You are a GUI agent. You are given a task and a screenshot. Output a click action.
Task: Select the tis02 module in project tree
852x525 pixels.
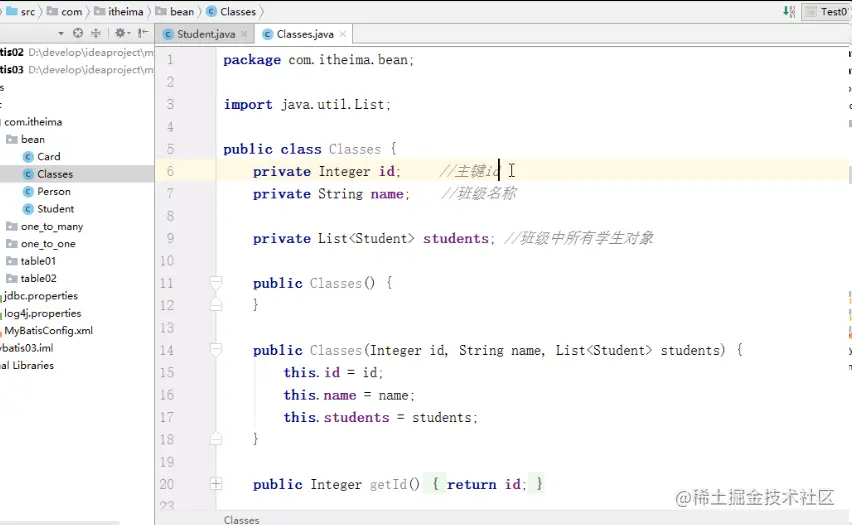tap(77, 52)
